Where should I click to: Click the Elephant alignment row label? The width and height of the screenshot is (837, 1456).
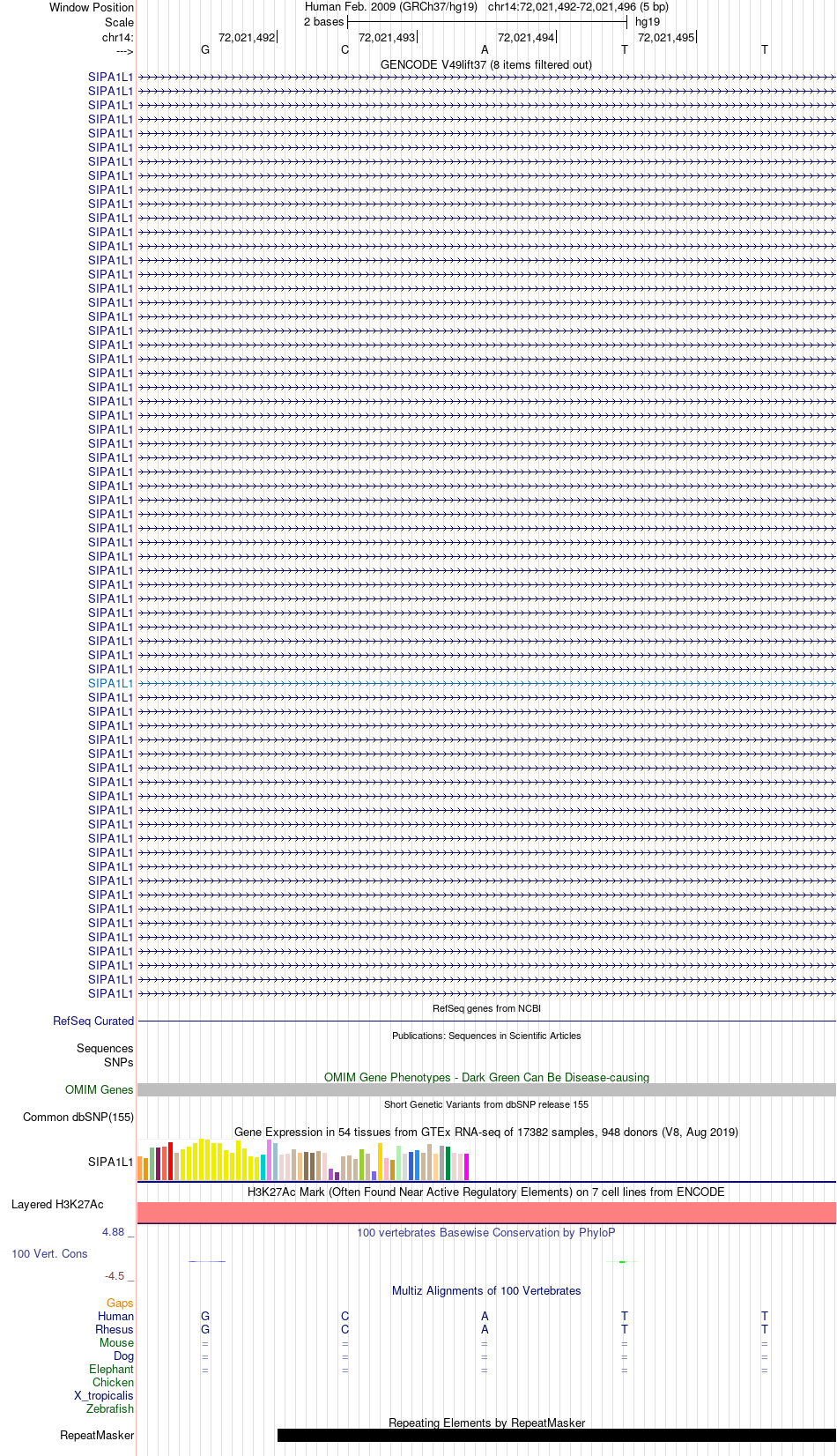pyautogui.click(x=112, y=1369)
